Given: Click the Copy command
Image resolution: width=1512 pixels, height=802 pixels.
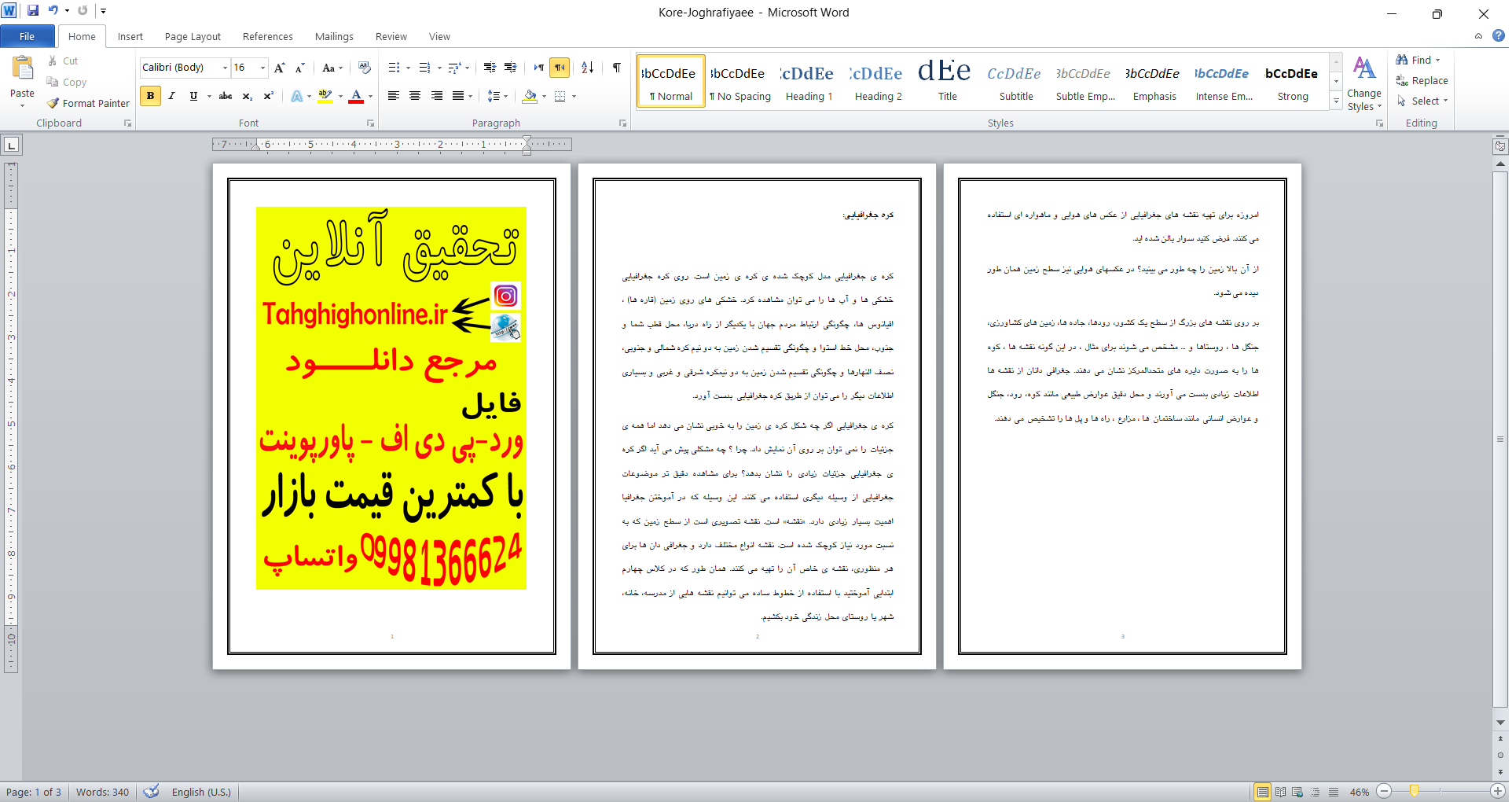Looking at the screenshot, I should tap(67, 82).
